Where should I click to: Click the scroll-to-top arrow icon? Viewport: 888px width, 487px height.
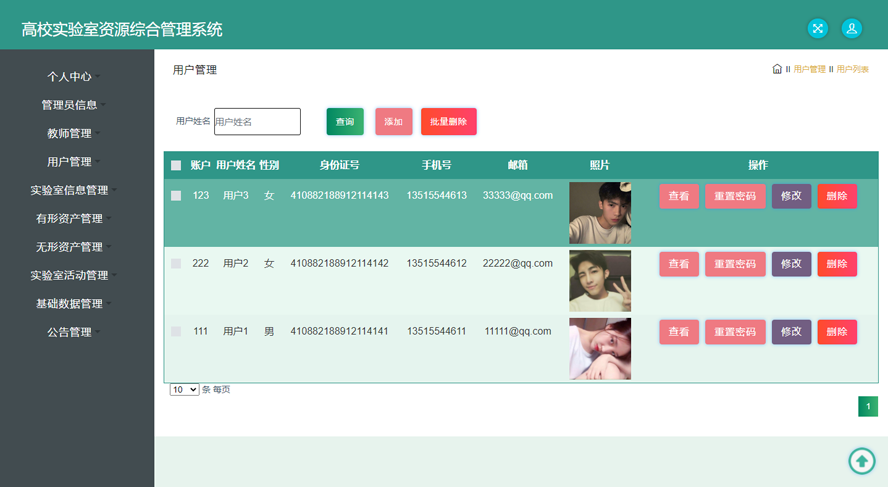pos(861,460)
